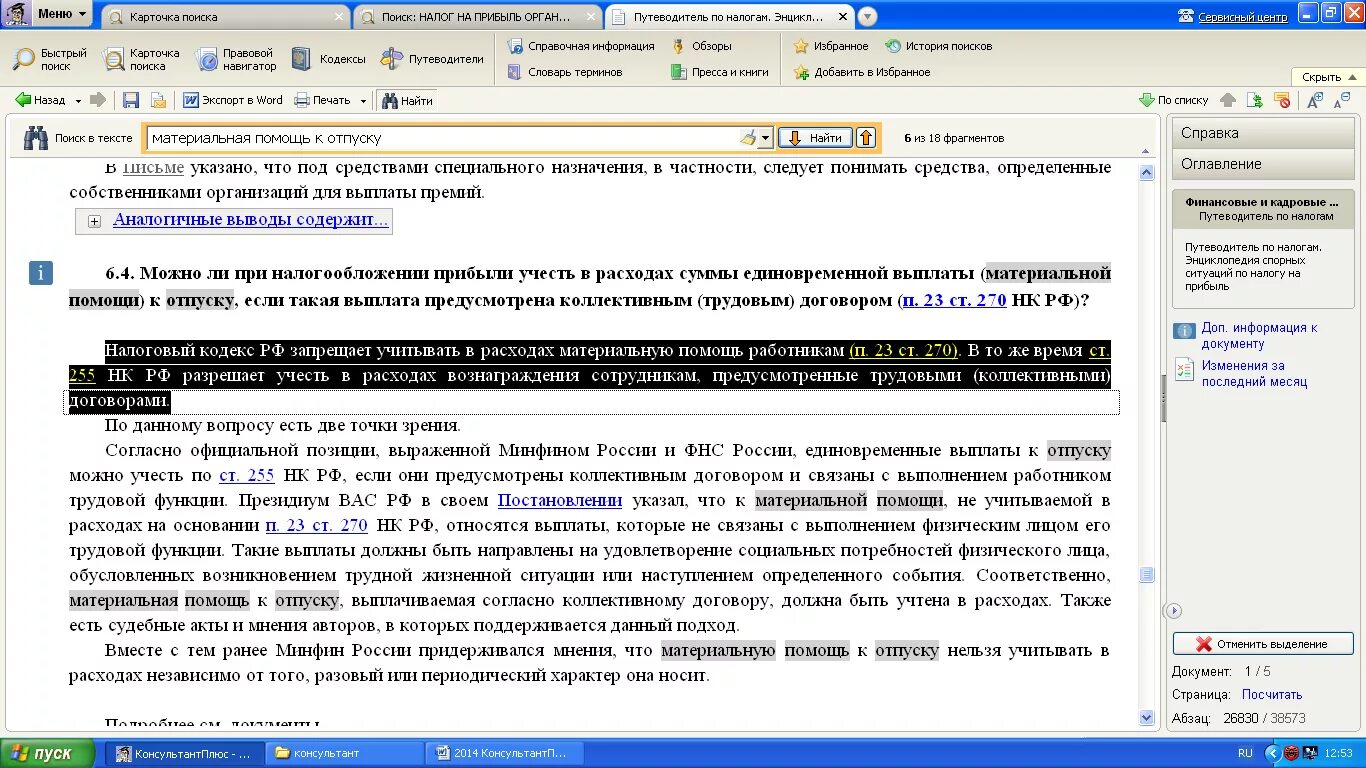Click Найти binoculars toolbar button

pyautogui.click(x=406, y=101)
